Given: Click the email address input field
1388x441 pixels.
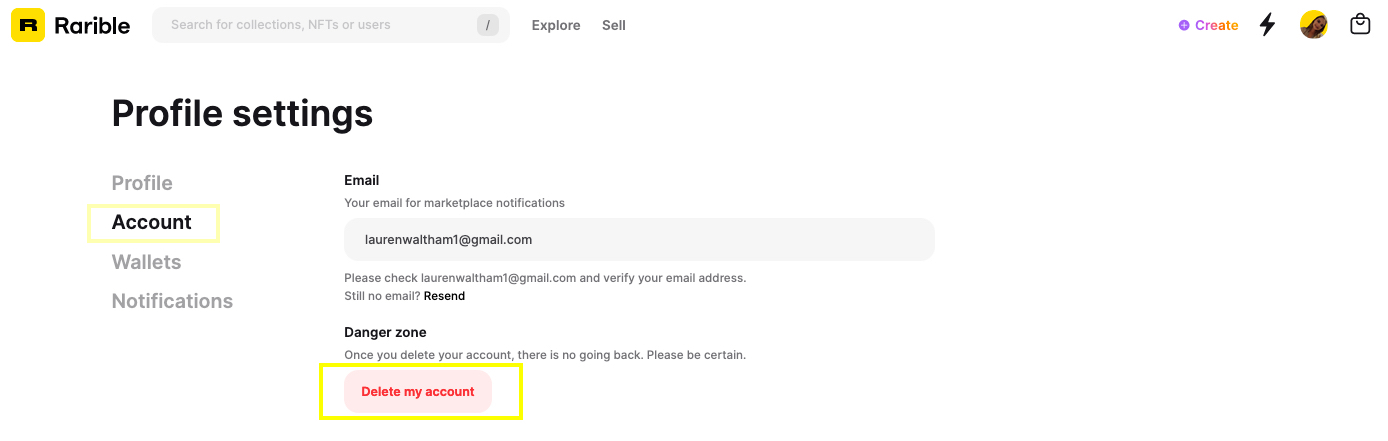Looking at the screenshot, I should click(x=639, y=240).
